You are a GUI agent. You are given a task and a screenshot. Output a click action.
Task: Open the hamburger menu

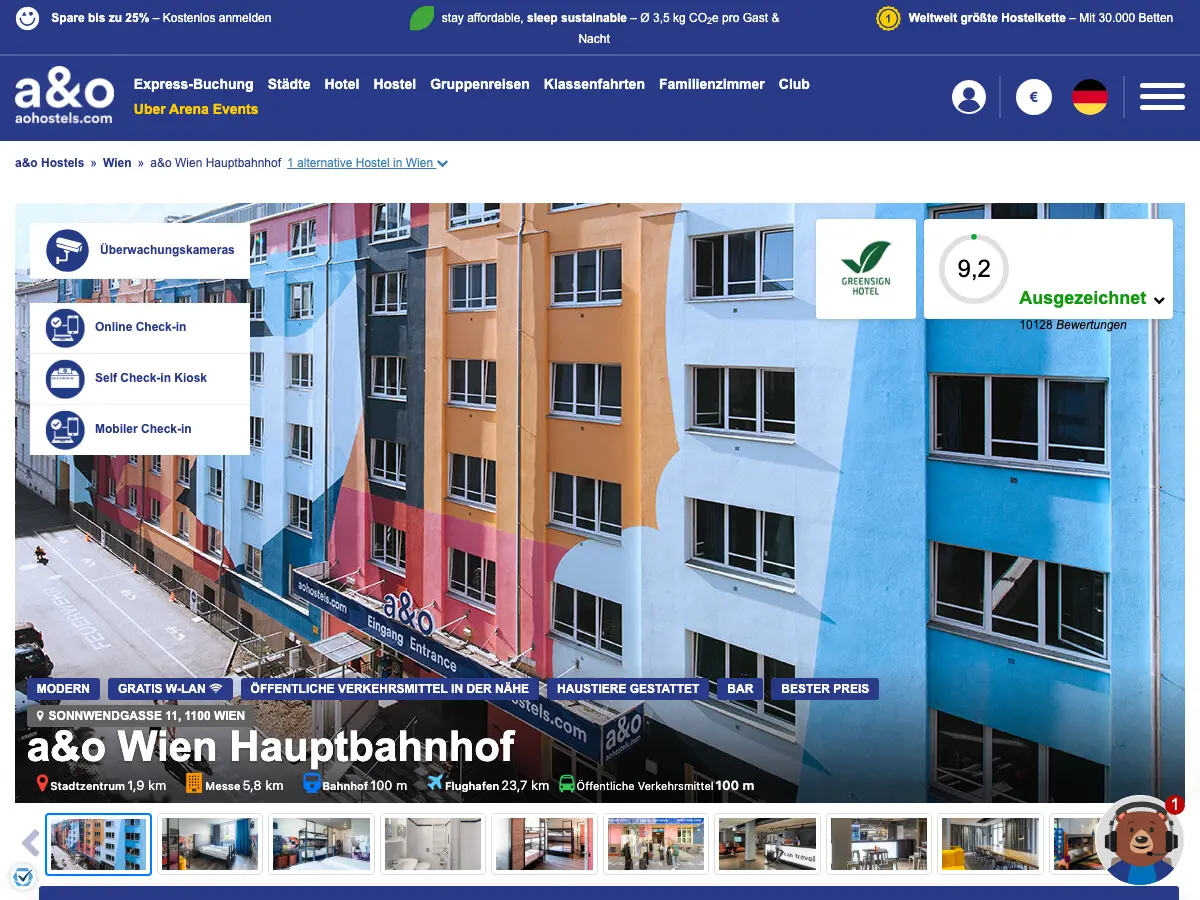(1162, 97)
